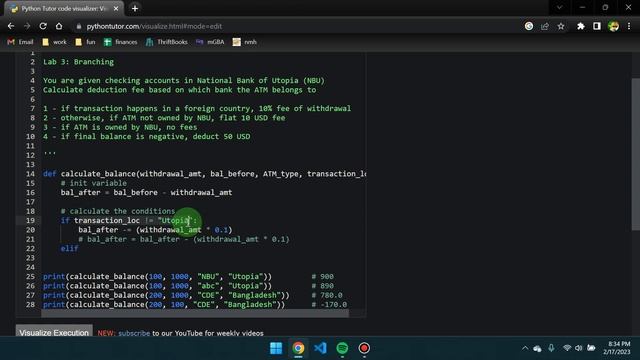640x360 pixels.
Task: Close the Python Tutor tab
Action: (x=116, y=8)
